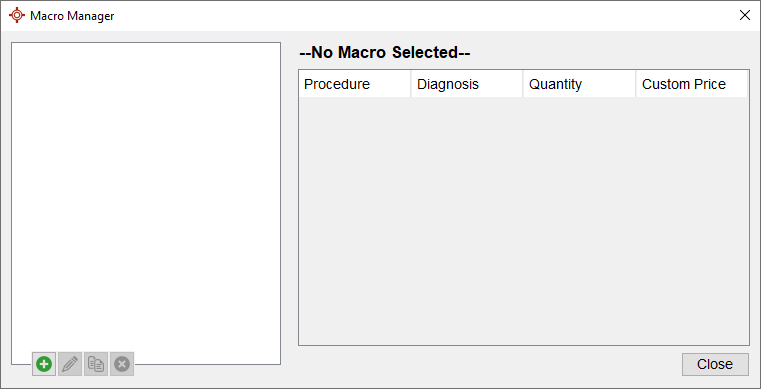The image size is (761, 389).
Task: Click the pencil Edit macro icon
Action: [x=70, y=364]
